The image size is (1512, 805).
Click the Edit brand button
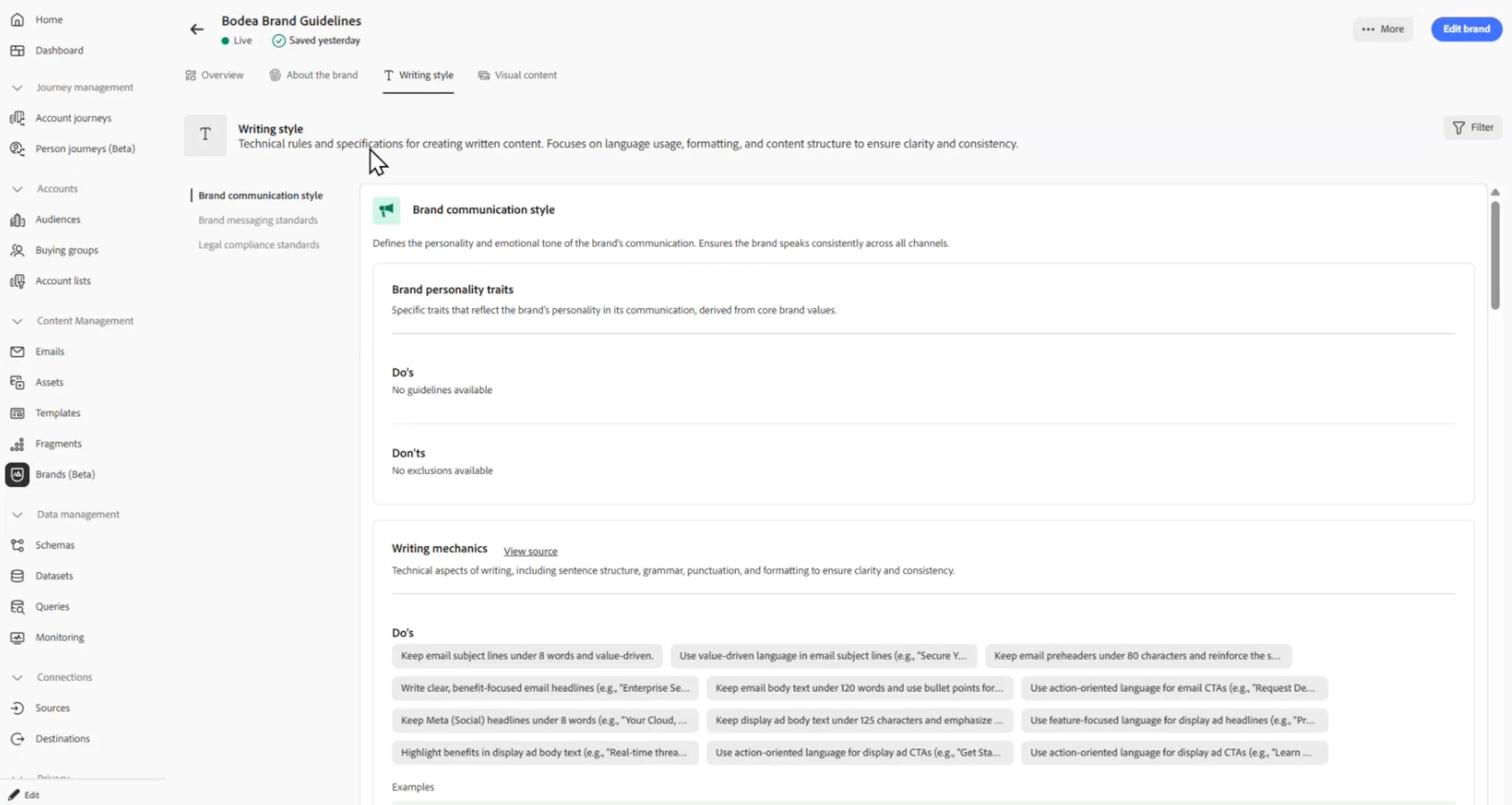coord(1466,29)
